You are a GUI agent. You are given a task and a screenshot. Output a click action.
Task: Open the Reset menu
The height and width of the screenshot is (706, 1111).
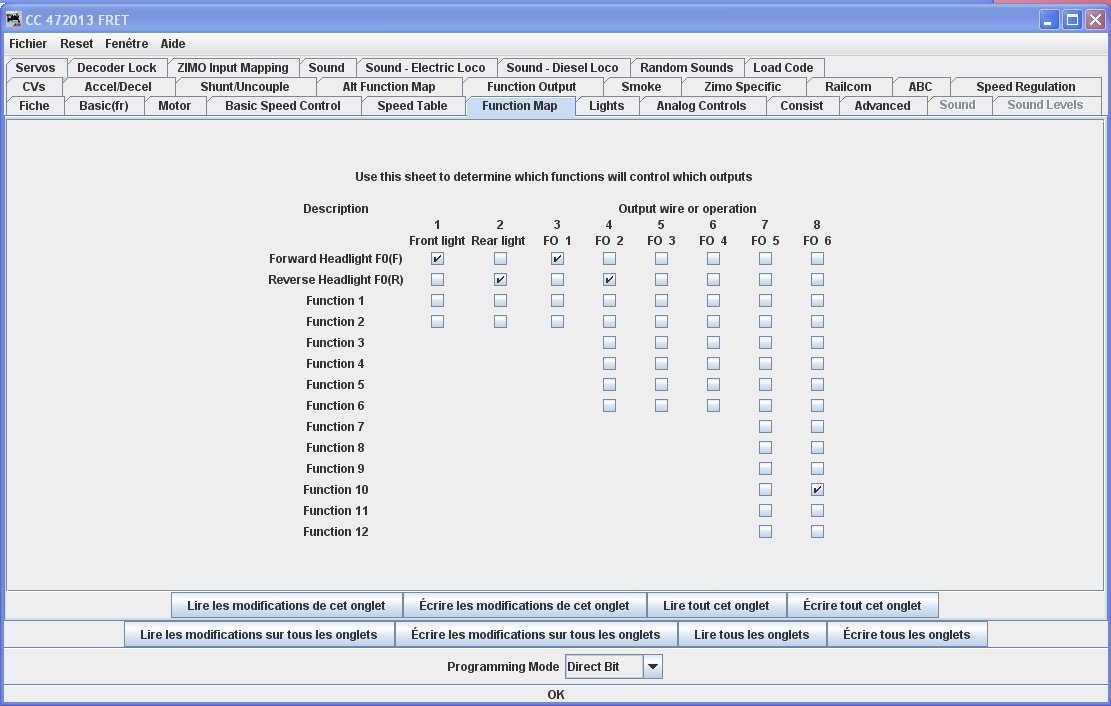click(x=77, y=43)
